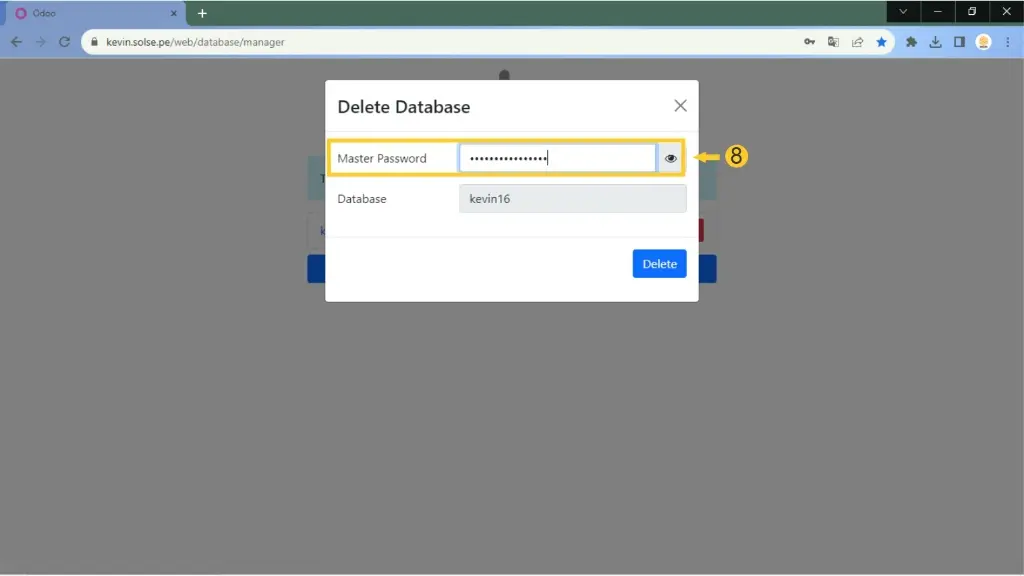Close the Delete Database dialog
The image size is (1024, 576).
(680, 106)
